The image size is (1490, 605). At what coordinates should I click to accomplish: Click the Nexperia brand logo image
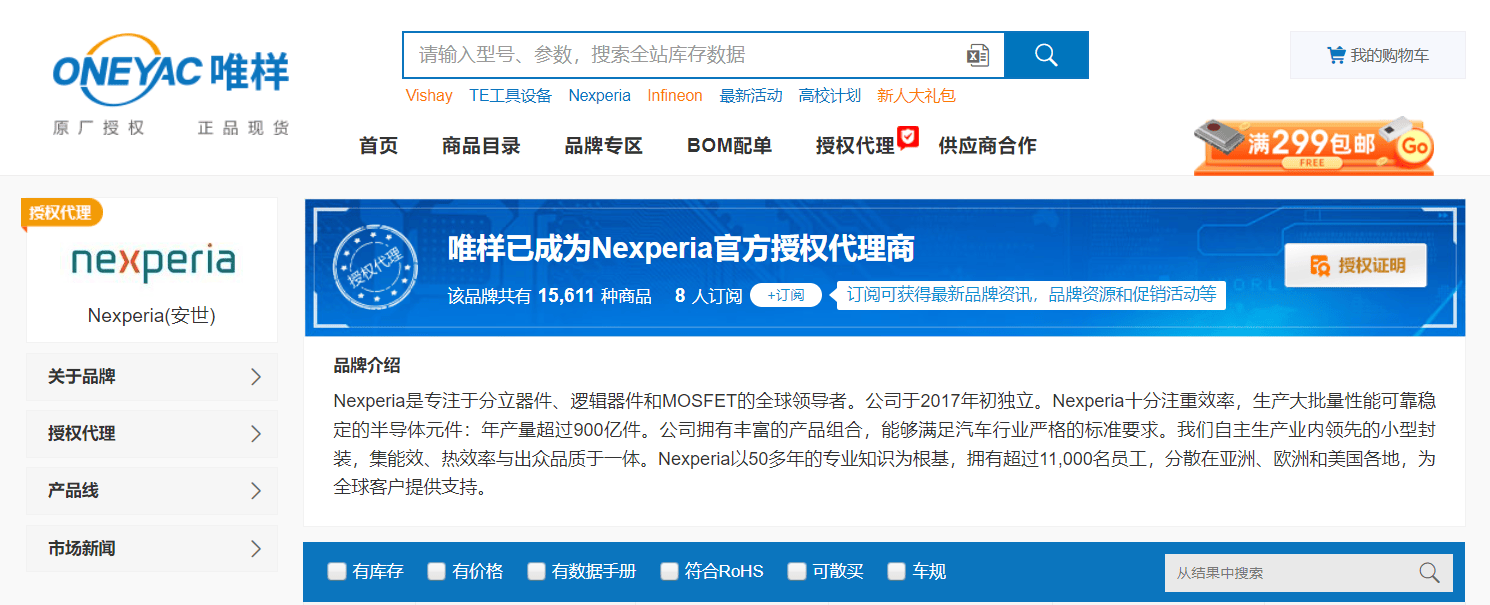[153, 261]
